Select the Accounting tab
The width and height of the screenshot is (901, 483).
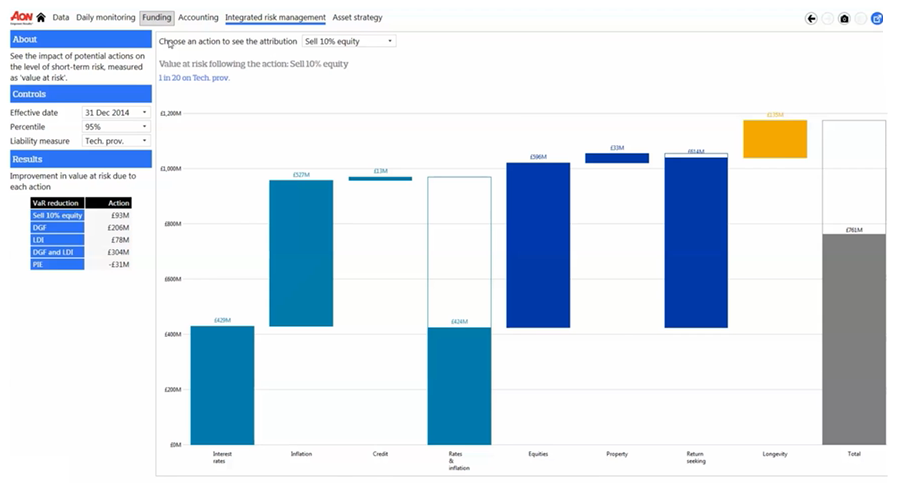pyautogui.click(x=198, y=18)
